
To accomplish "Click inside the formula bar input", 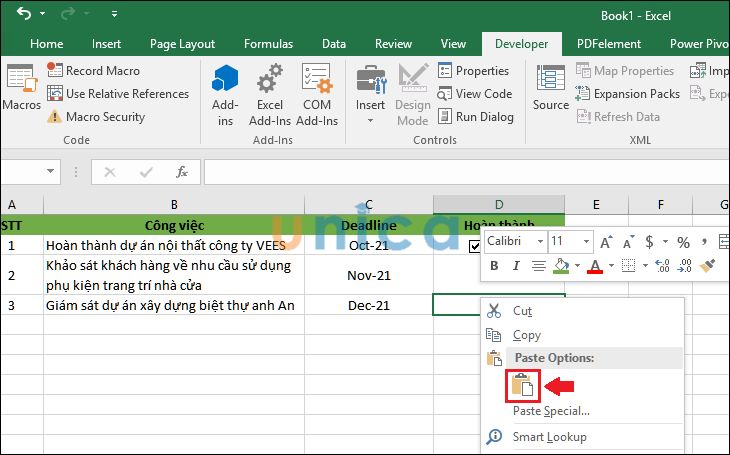I will pyautogui.click(x=460, y=172).
